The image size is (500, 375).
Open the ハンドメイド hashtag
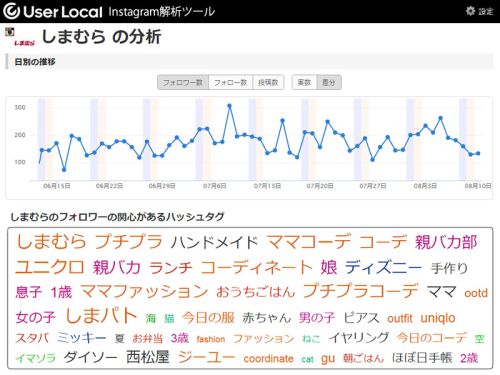click(x=214, y=242)
